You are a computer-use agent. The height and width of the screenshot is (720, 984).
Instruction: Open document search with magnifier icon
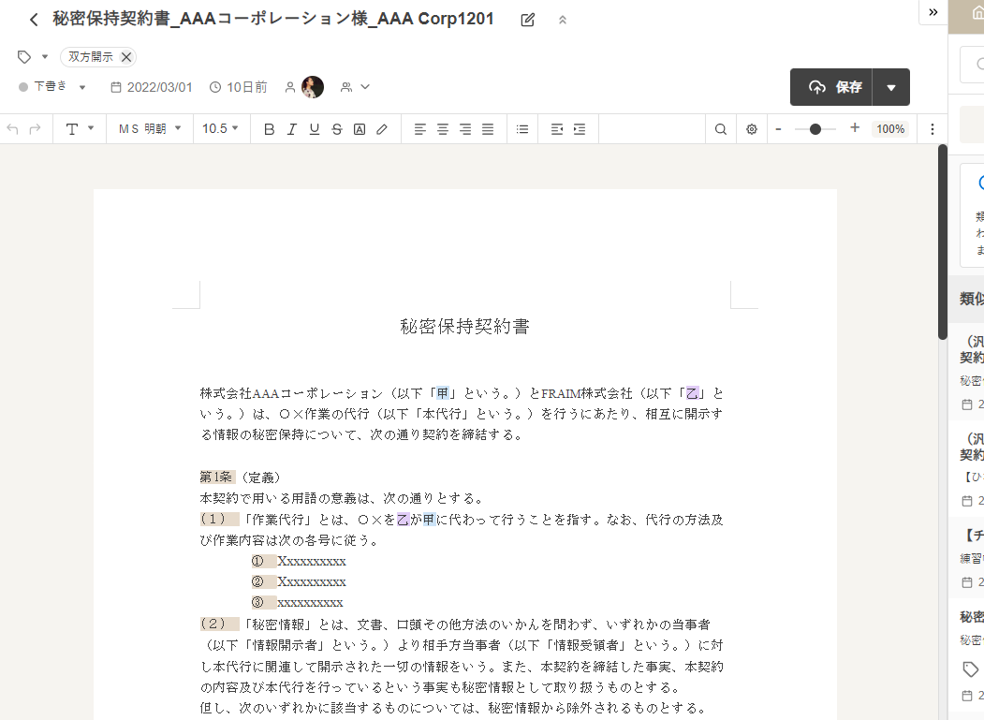[720, 129]
